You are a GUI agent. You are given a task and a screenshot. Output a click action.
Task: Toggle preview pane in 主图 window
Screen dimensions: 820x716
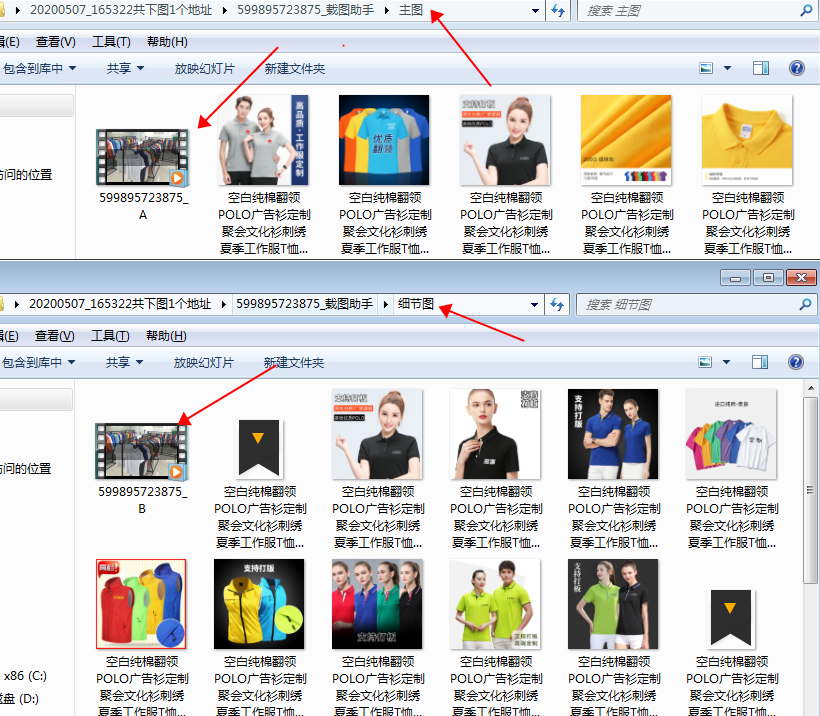(761, 68)
